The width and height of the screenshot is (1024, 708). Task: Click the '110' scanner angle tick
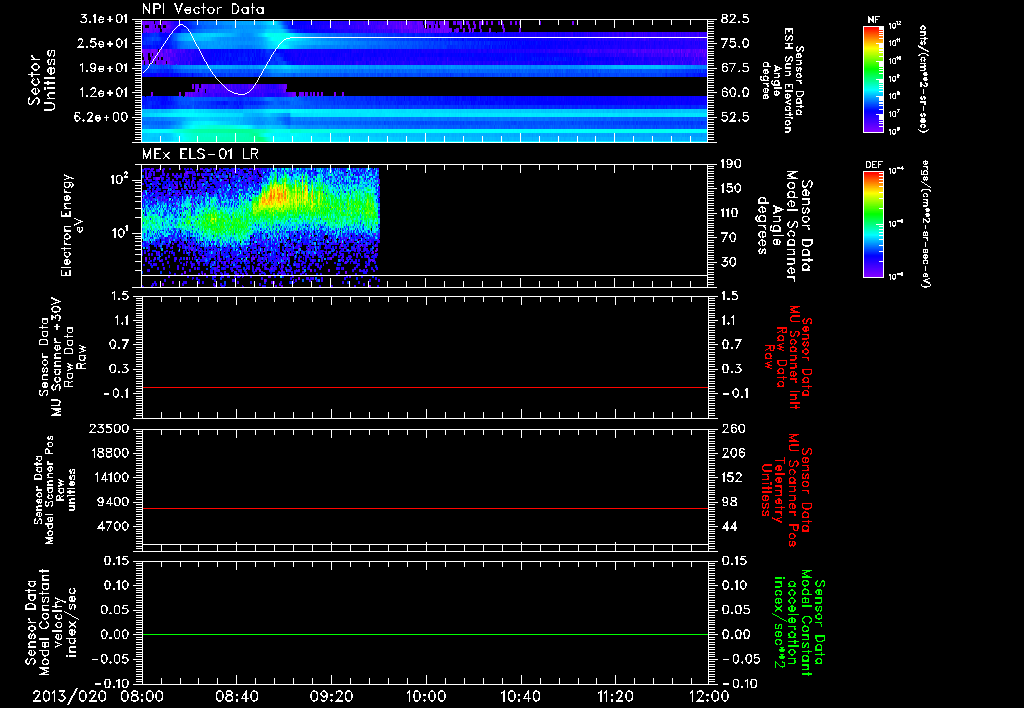click(x=731, y=213)
